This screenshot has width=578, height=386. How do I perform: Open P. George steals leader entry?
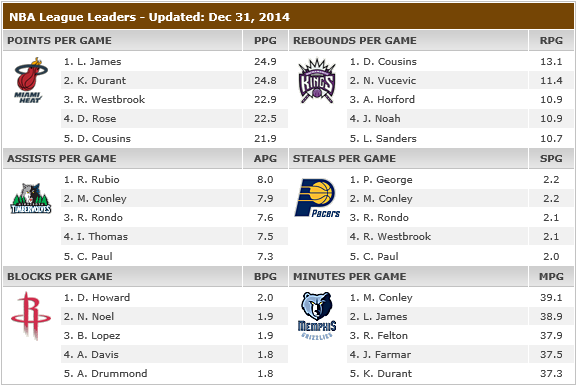(x=381, y=180)
